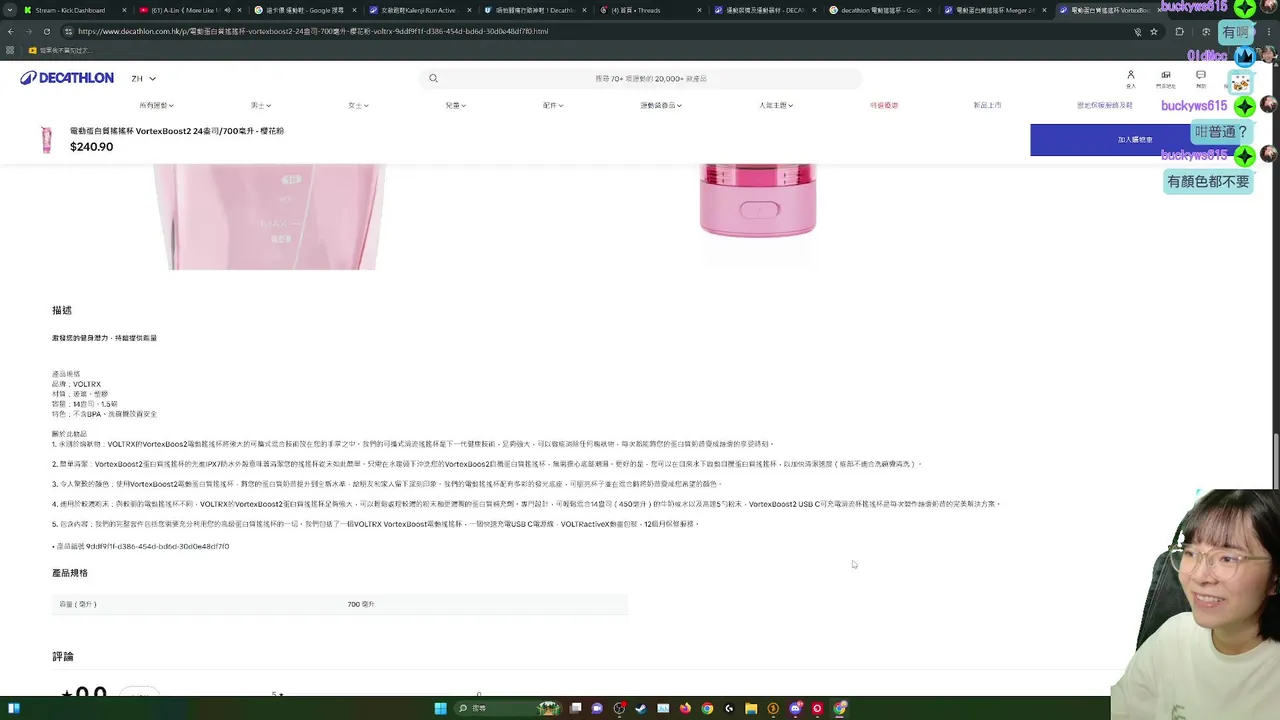Open the purple chat app in taskbar

coord(597,708)
